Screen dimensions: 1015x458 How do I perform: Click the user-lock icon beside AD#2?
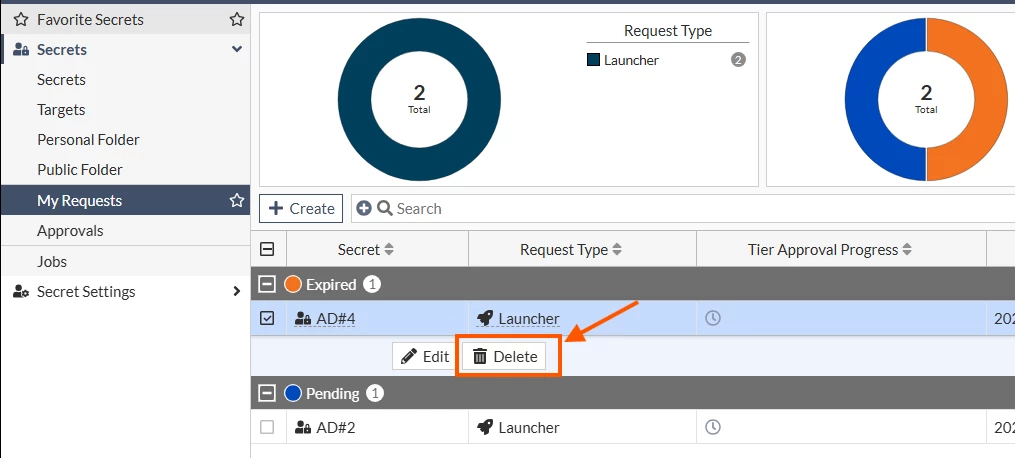[303, 428]
